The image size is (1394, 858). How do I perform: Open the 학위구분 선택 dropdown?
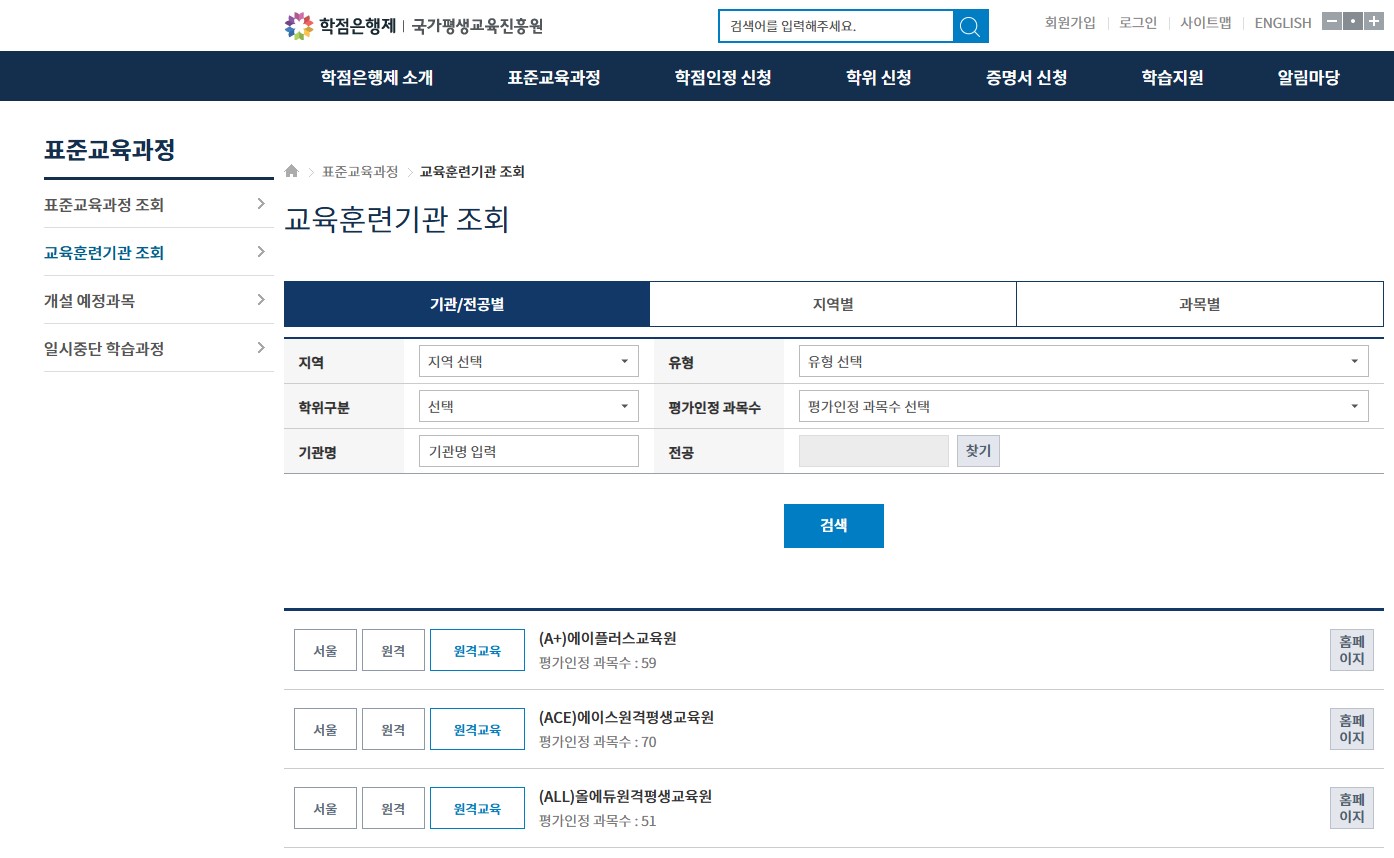[x=528, y=406]
